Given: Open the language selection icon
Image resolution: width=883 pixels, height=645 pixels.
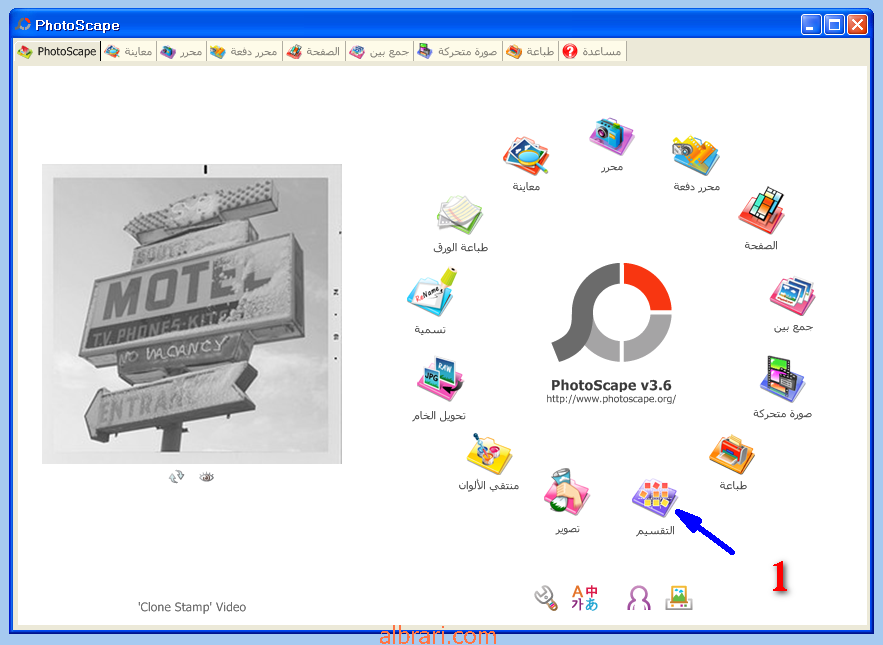Looking at the screenshot, I should click(585, 598).
